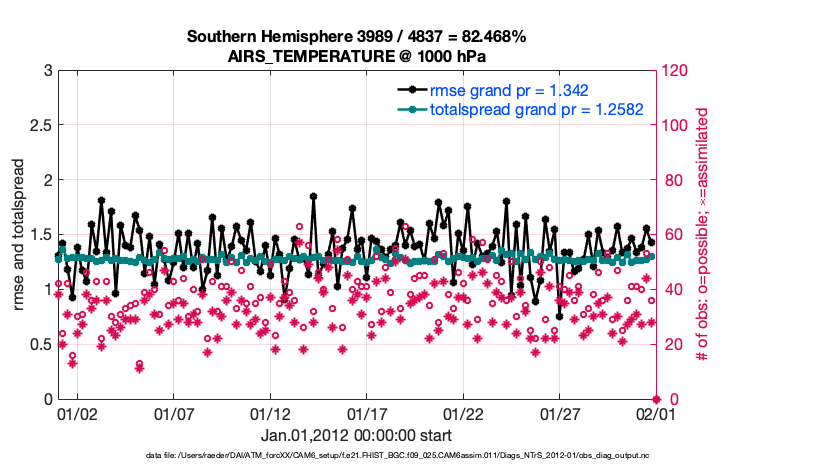The height and width of the screenshot is (470, 830).
Task: Click the red asterisk at the plot's bottom-right corner
Action: click(x=656, y=399)
